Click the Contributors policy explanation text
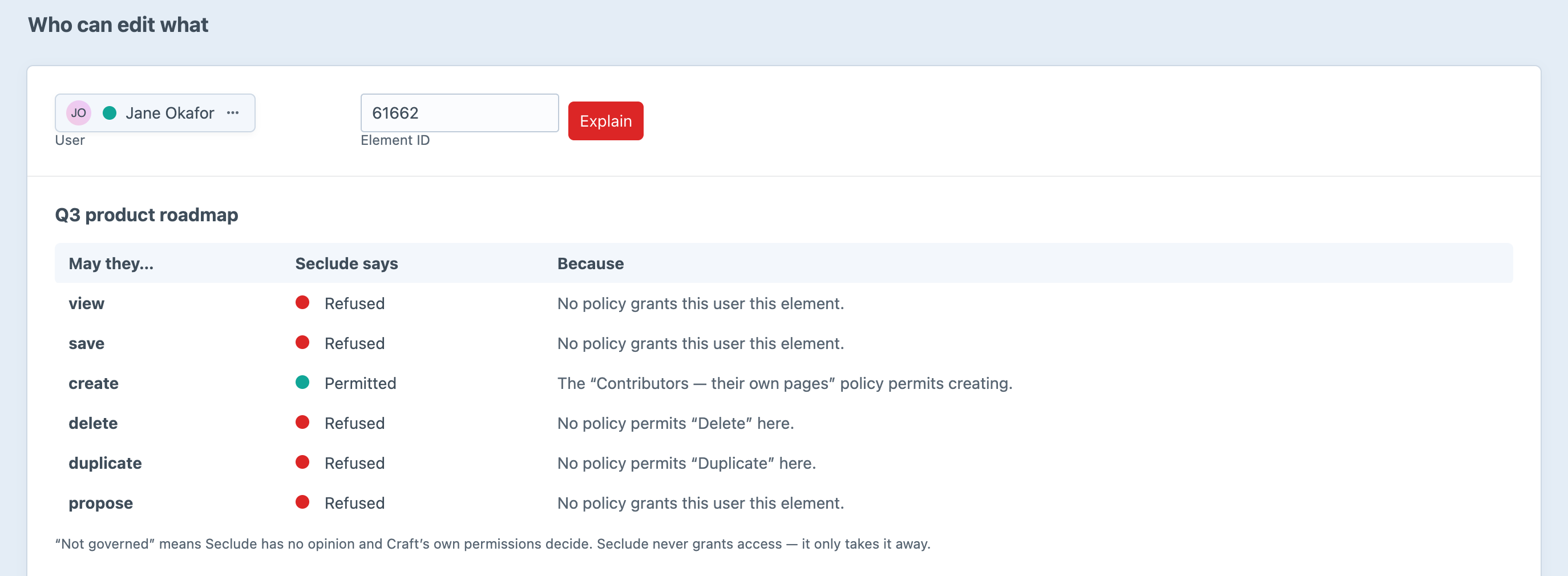 tap(785, 383)
